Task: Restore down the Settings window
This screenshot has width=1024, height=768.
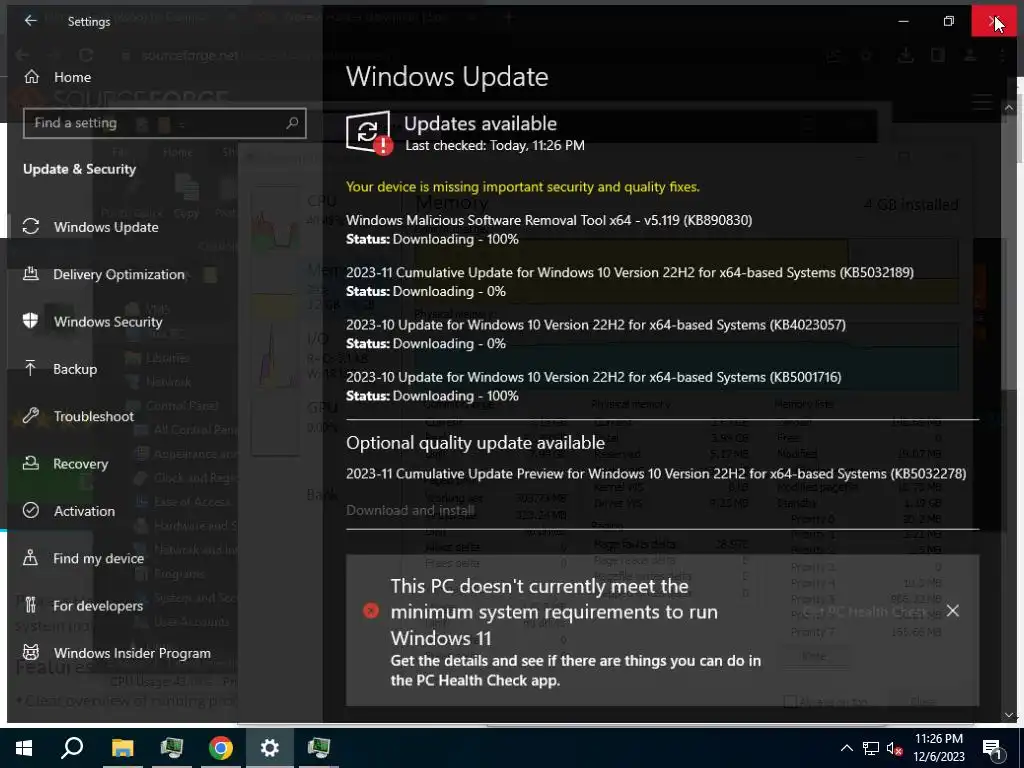Action: (948, 21)
